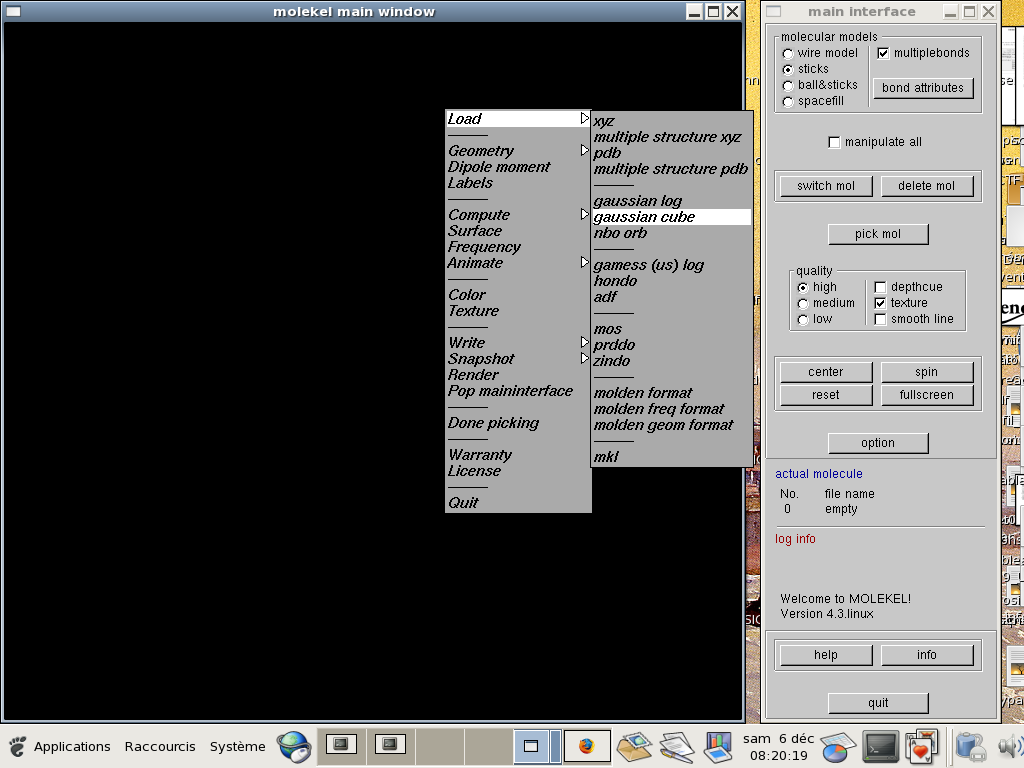Click delete mol button
1024x768 pixels.
[x=927, y=186]
